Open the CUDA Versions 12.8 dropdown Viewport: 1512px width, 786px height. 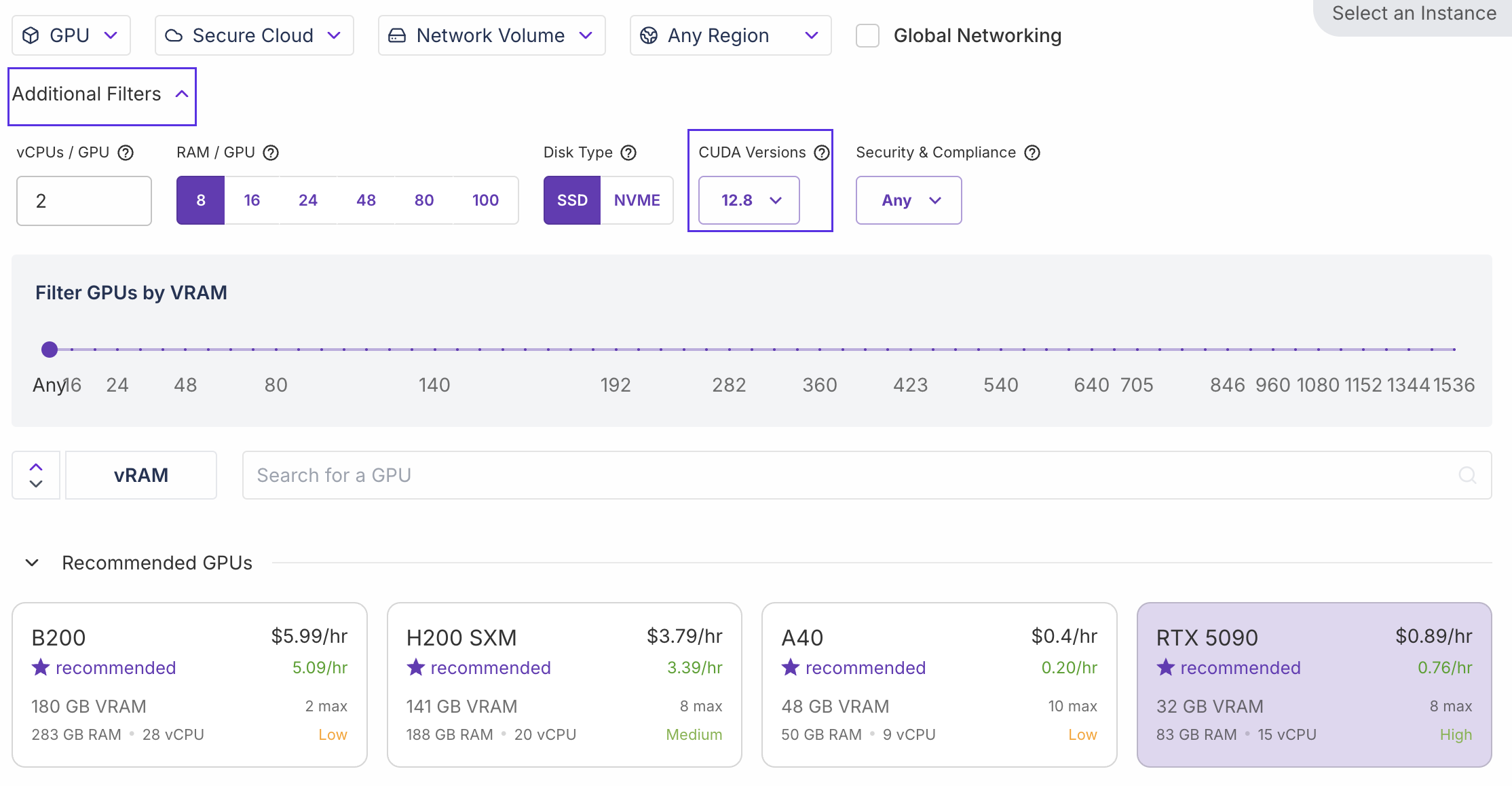[749, 200]
